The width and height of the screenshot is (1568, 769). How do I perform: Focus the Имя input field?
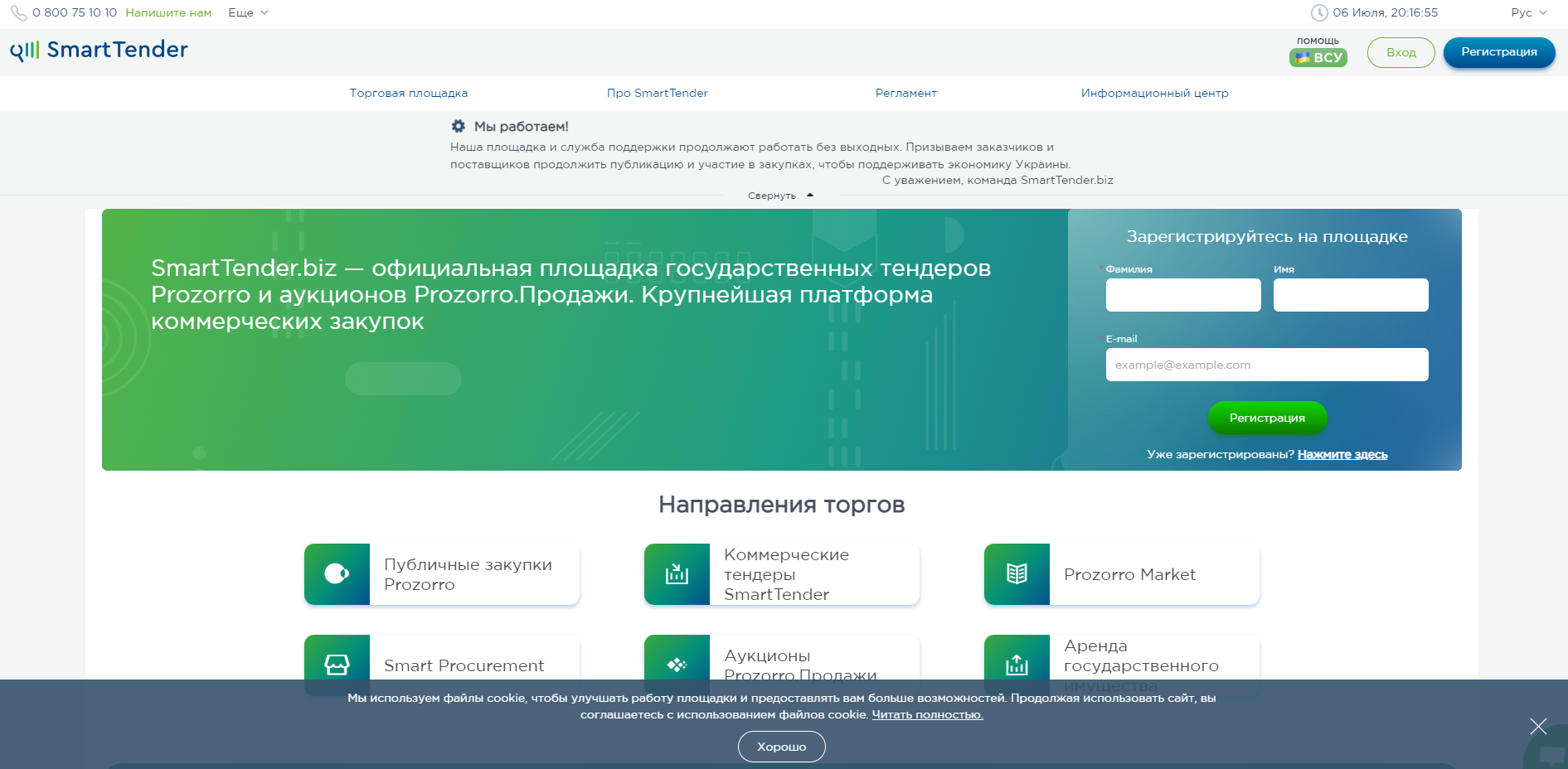click(1351, 295)
